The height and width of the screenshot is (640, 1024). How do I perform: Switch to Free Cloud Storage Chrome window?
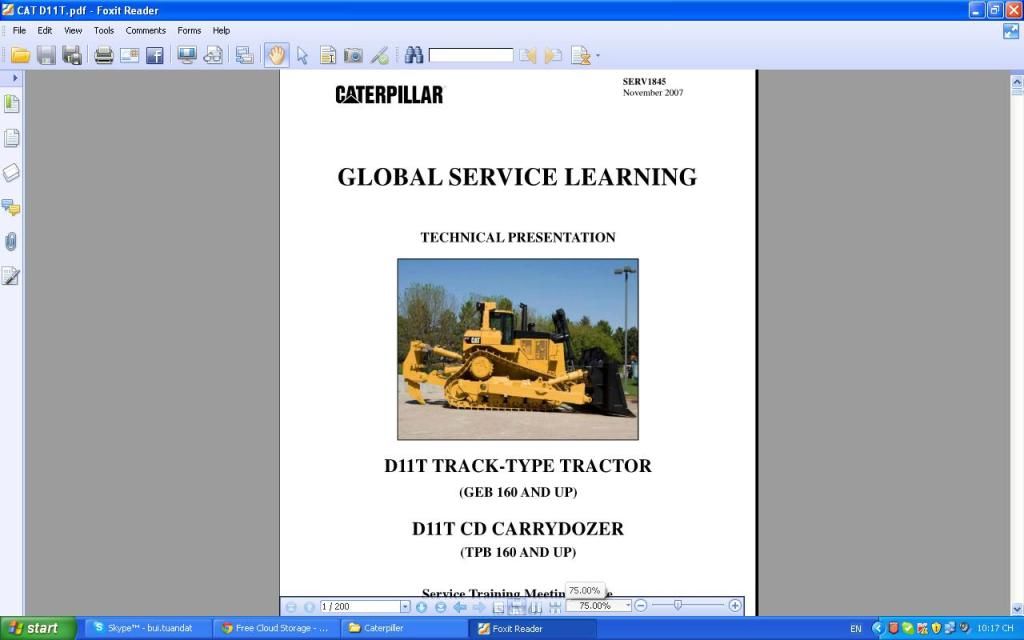tap(276, 628)
